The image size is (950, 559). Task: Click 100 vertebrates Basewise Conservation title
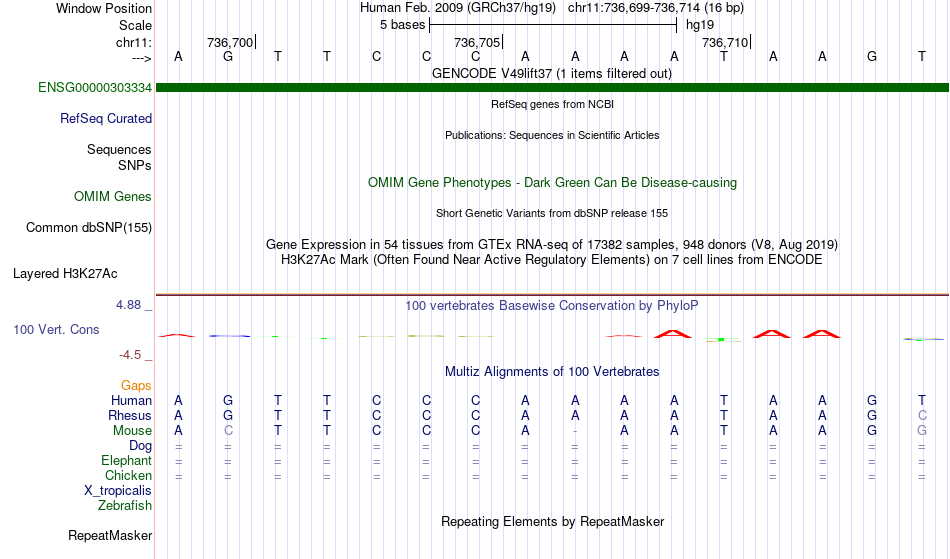[551, 306]
